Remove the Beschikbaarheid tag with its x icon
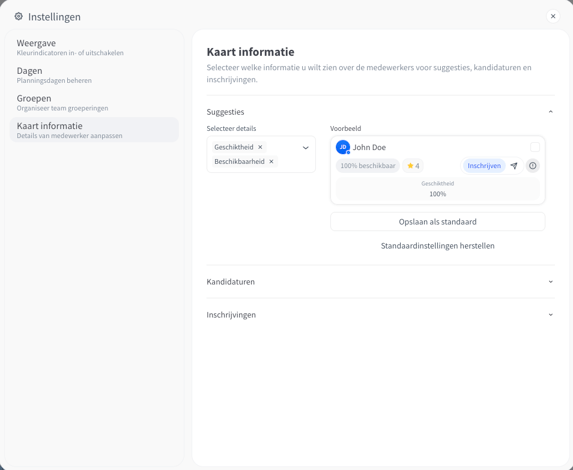The height and width of the screenshot is (470, 573). click(271, 162)
